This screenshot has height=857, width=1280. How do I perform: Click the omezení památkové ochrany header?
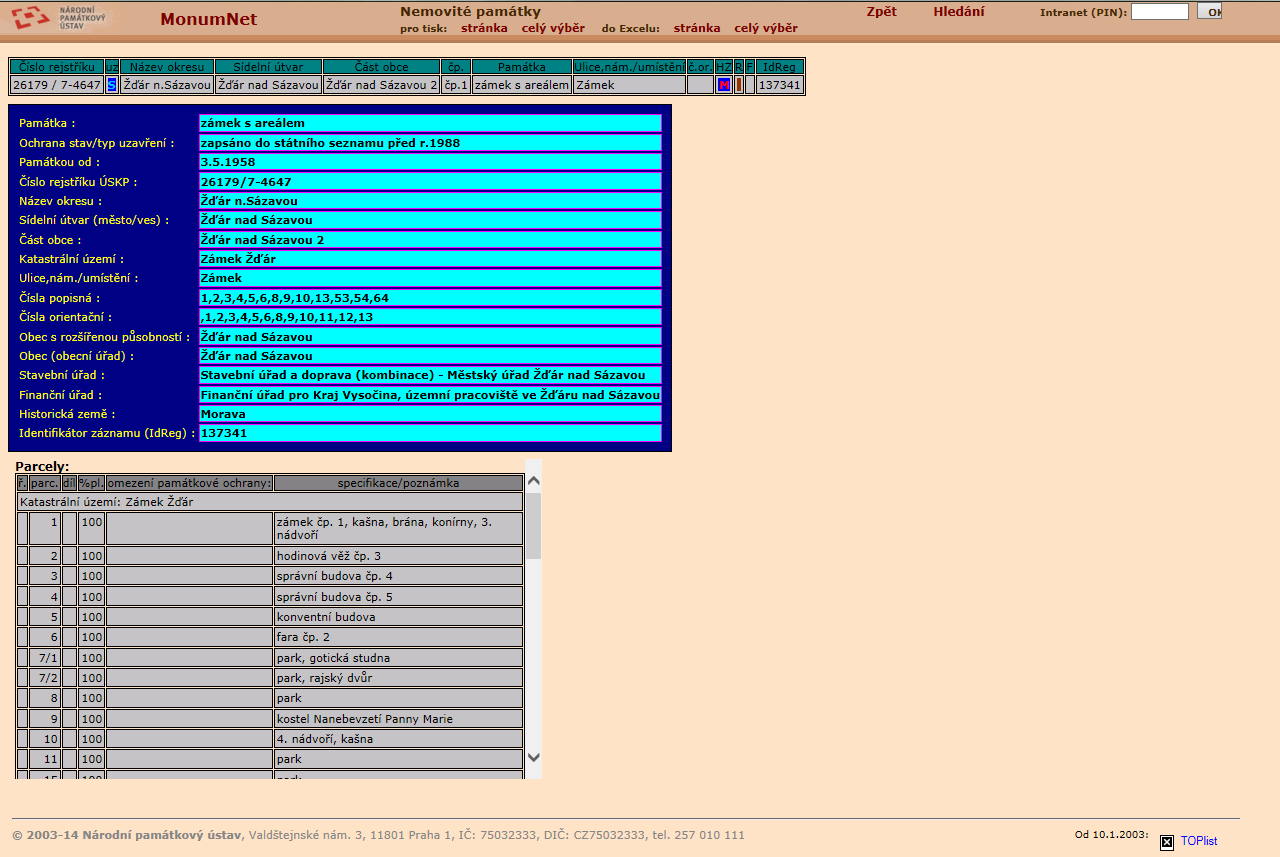tap(189, 483)
